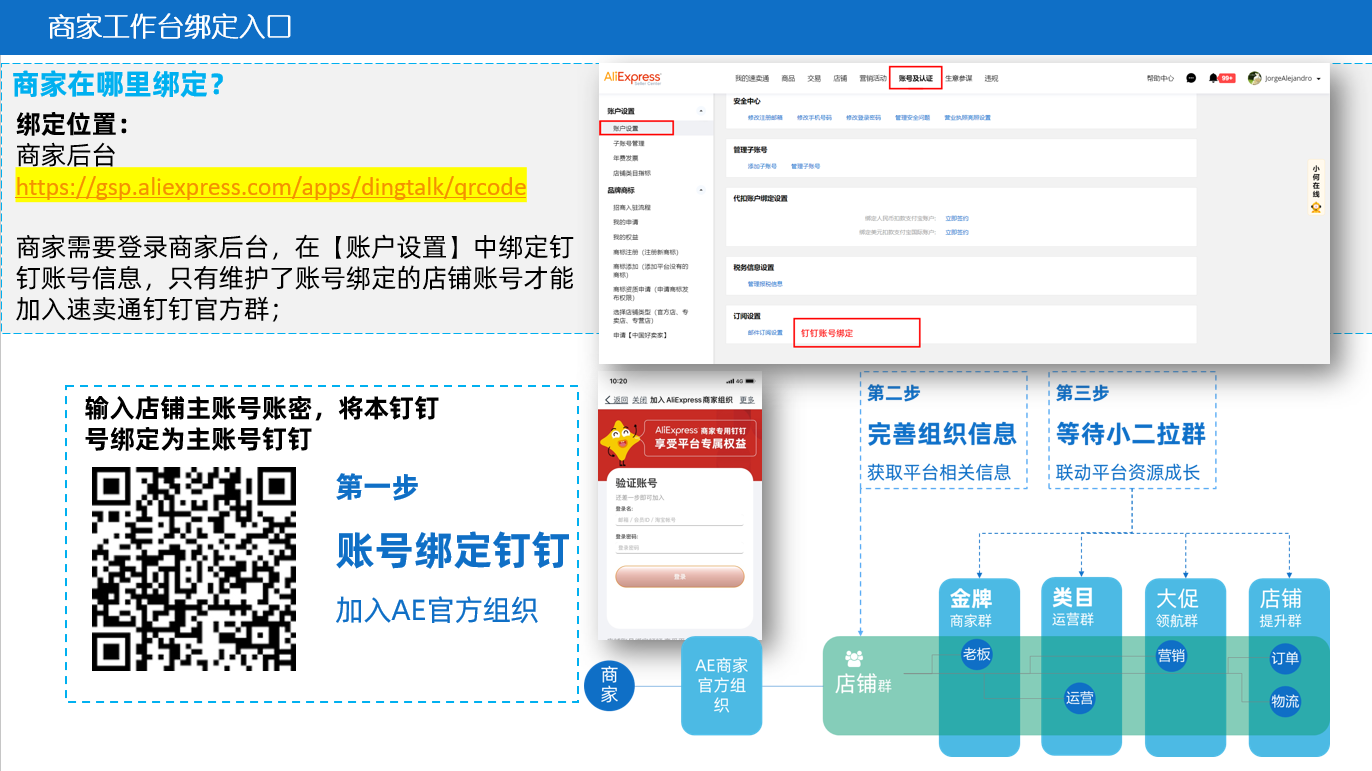Select the 账号及认证 top menu
Screen dimensions: 1372x771
(x=916, y=78)
